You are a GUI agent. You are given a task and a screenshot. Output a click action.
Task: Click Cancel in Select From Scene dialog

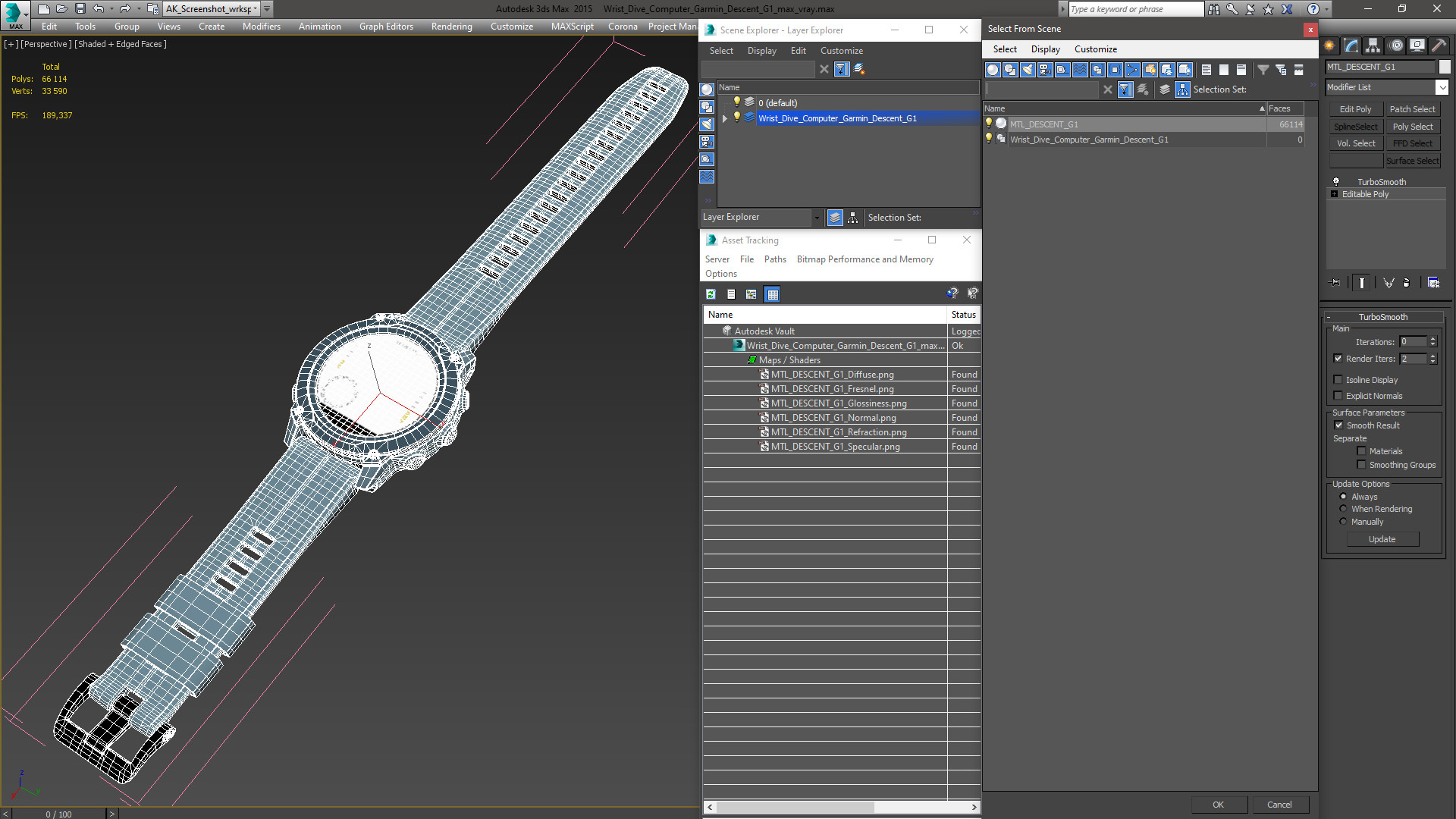click(1279, 805)
